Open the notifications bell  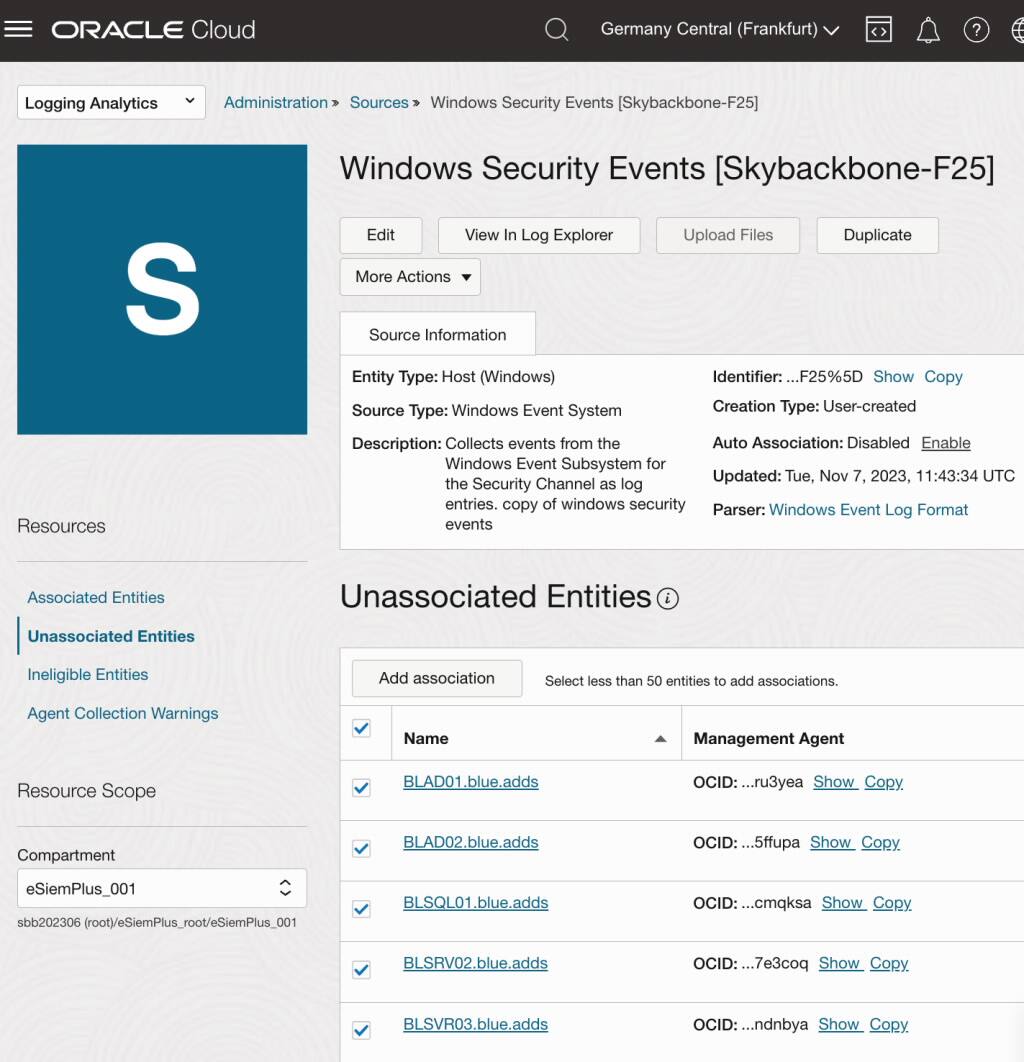tap(927, 29)
